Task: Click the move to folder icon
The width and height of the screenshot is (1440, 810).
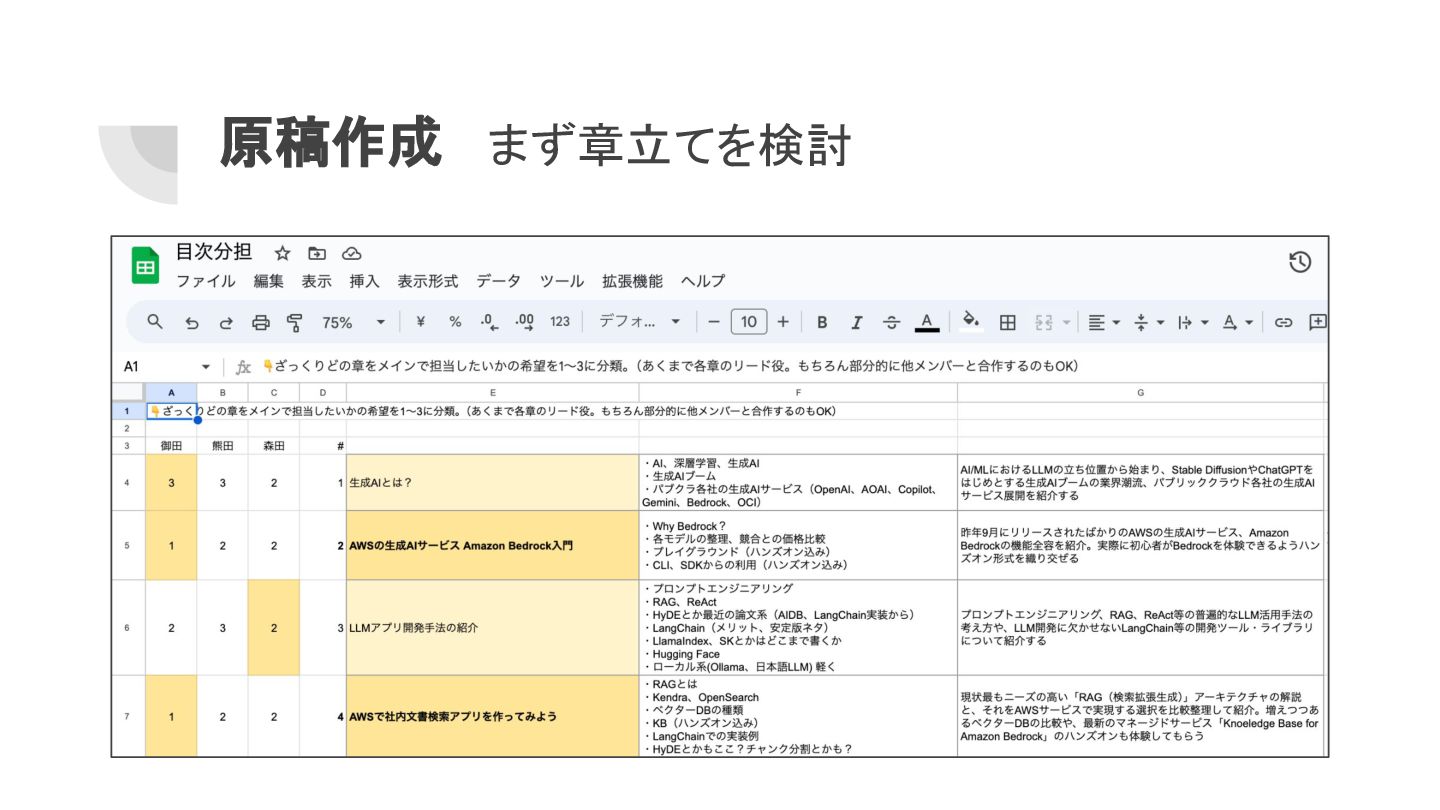Action: coord(317,253)
